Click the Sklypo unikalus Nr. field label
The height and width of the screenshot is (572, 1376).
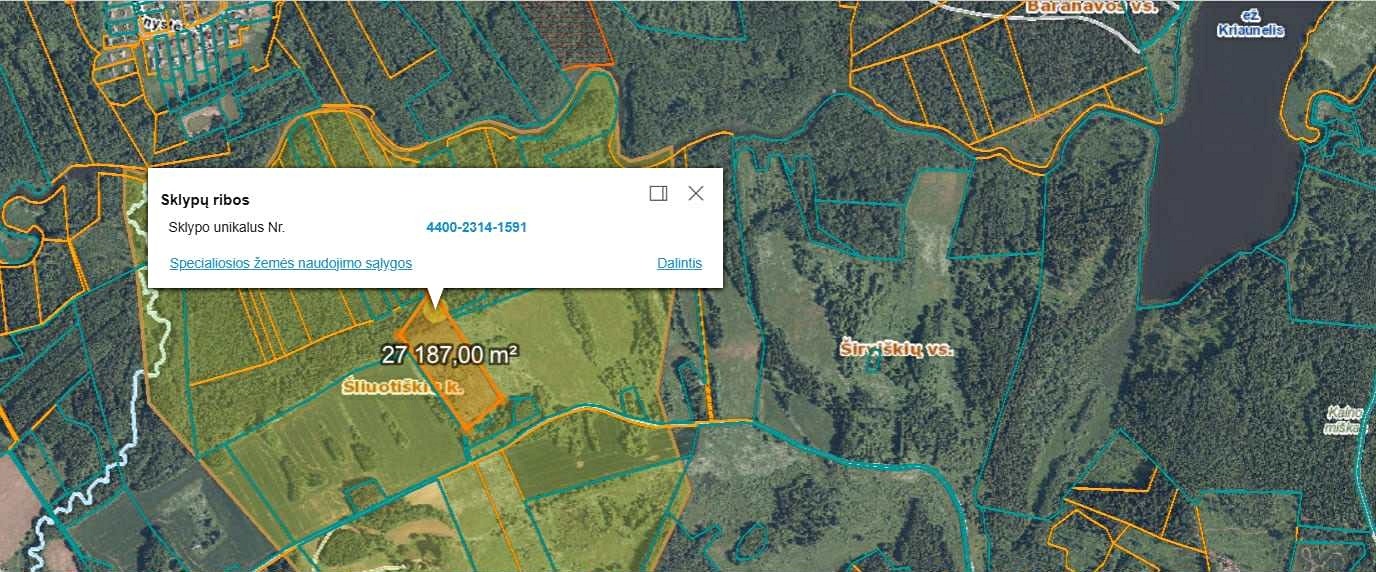(227, 227)
